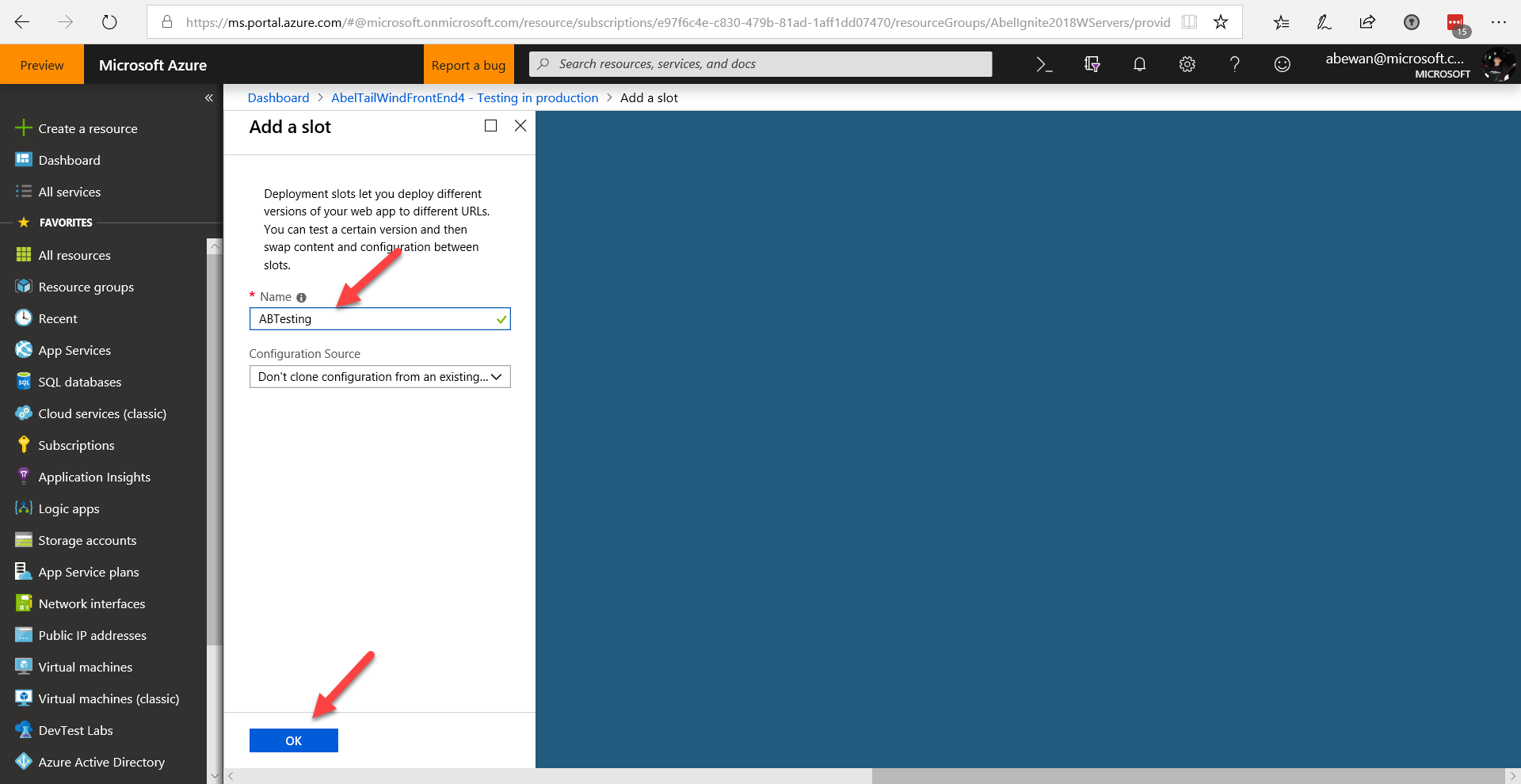Click the Microsoft Azure home title

(153, 65)
